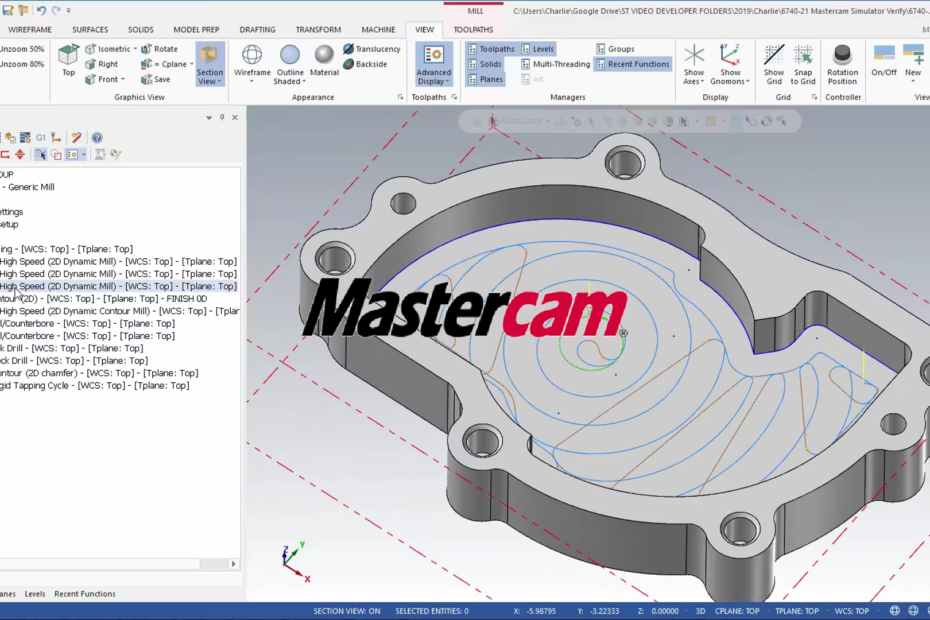Toggle the Recent Functions manager
This screenshot has height=620, width=930.
(633, 64)
